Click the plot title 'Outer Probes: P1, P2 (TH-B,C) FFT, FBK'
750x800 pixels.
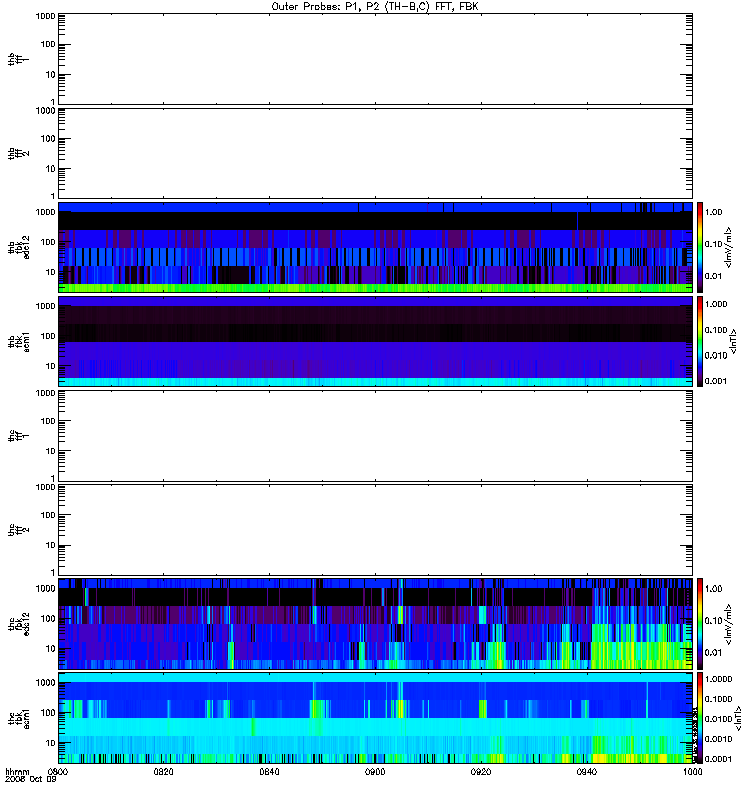click(375, 7)
